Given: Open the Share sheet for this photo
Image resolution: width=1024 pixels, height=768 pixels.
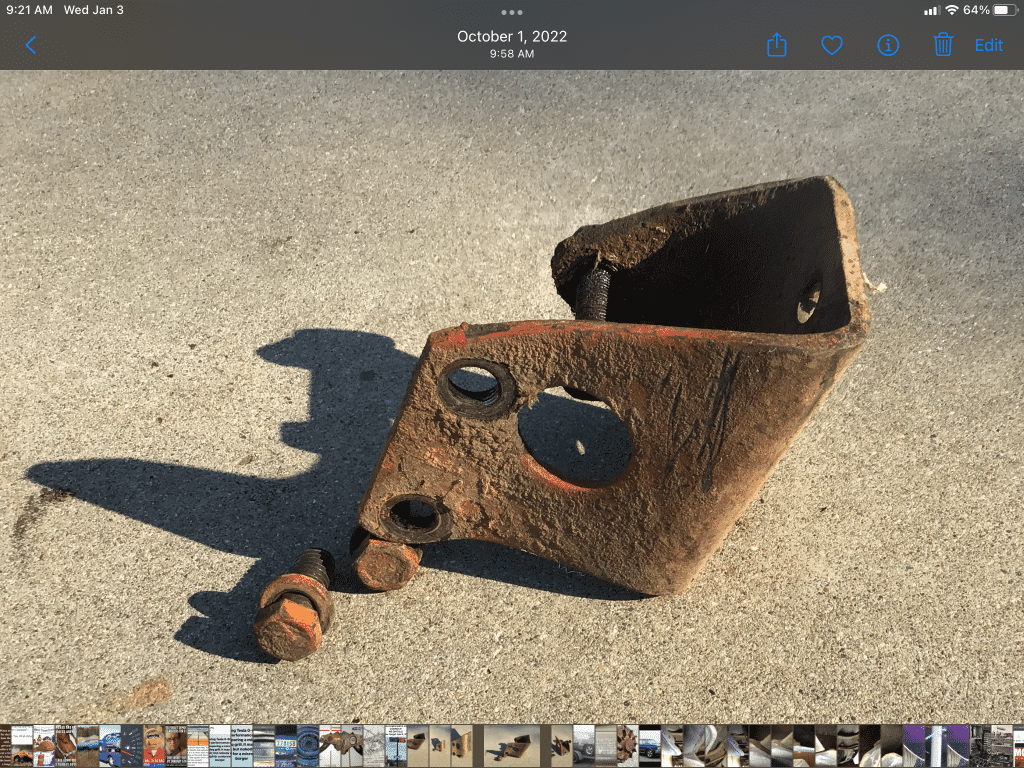Looking at the screenshot, I should coord(777,45).
